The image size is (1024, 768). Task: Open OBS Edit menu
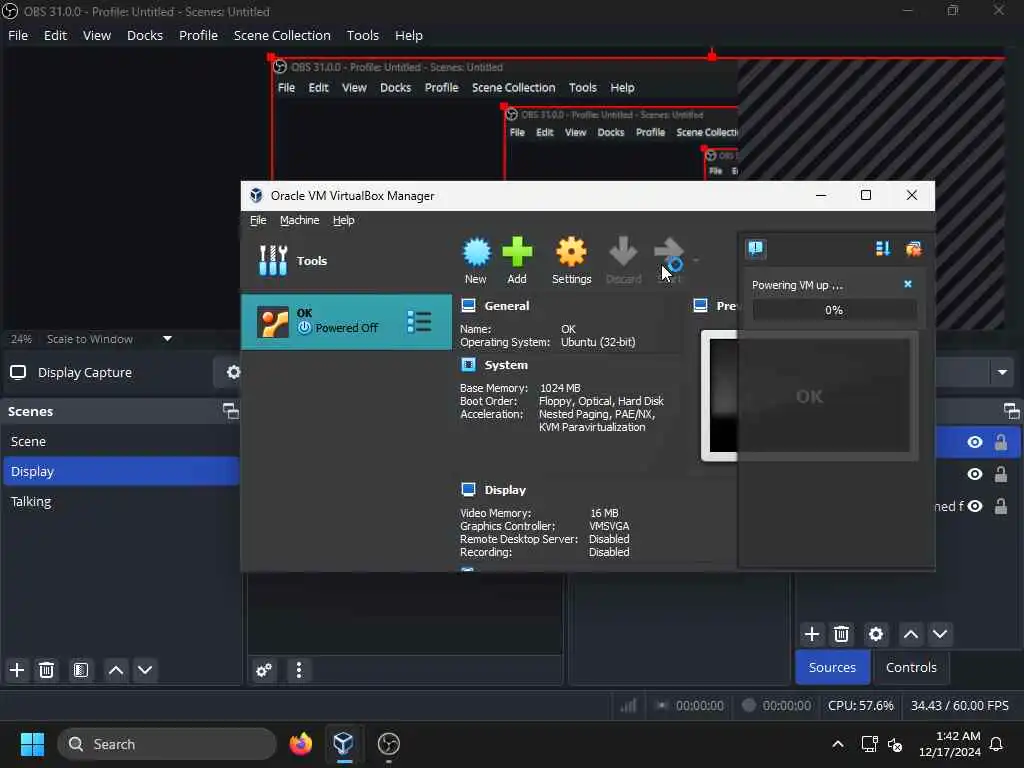56,35
